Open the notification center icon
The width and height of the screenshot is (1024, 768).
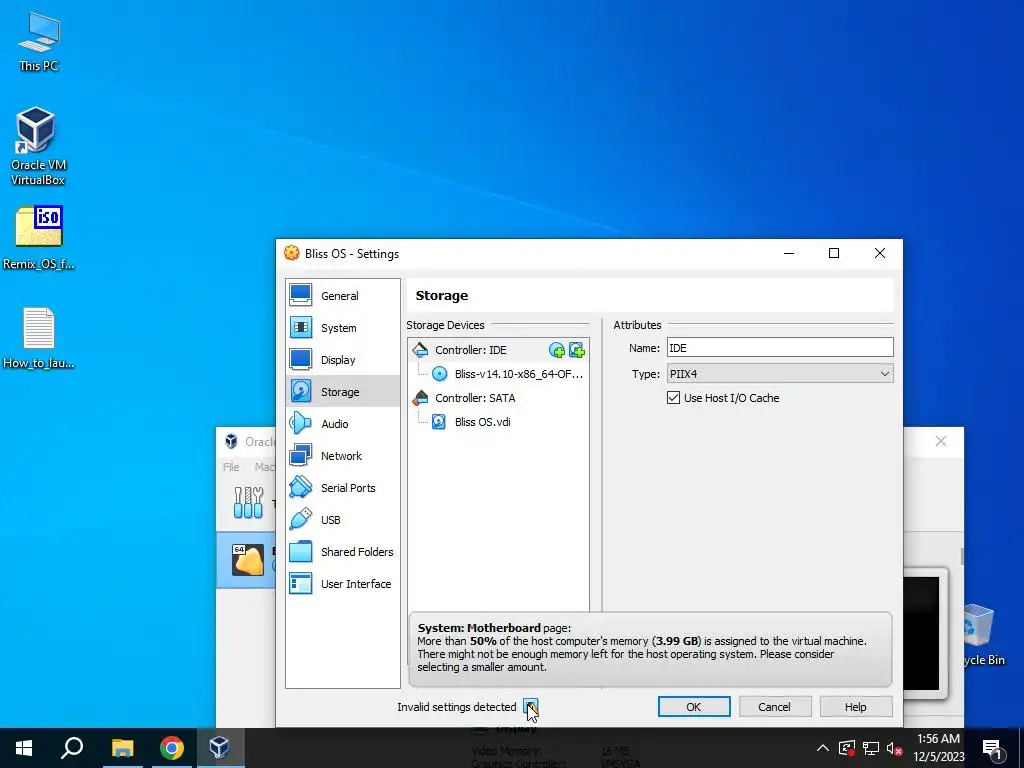click(x=991, y=748)
